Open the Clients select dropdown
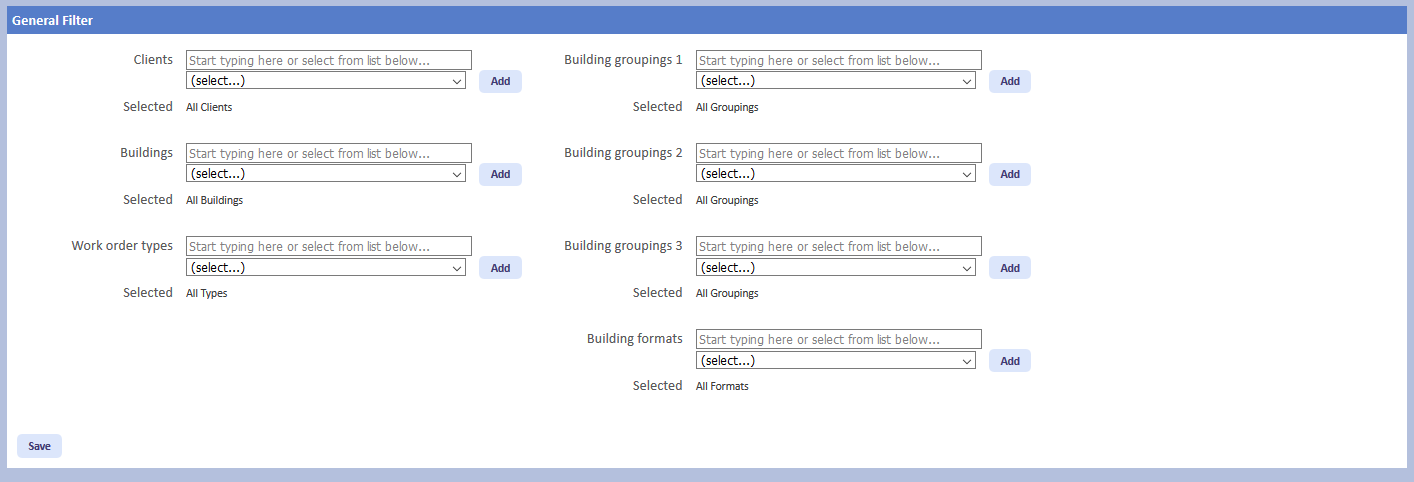This screenshot has width=1414, height=482. [x=326, y=81]
